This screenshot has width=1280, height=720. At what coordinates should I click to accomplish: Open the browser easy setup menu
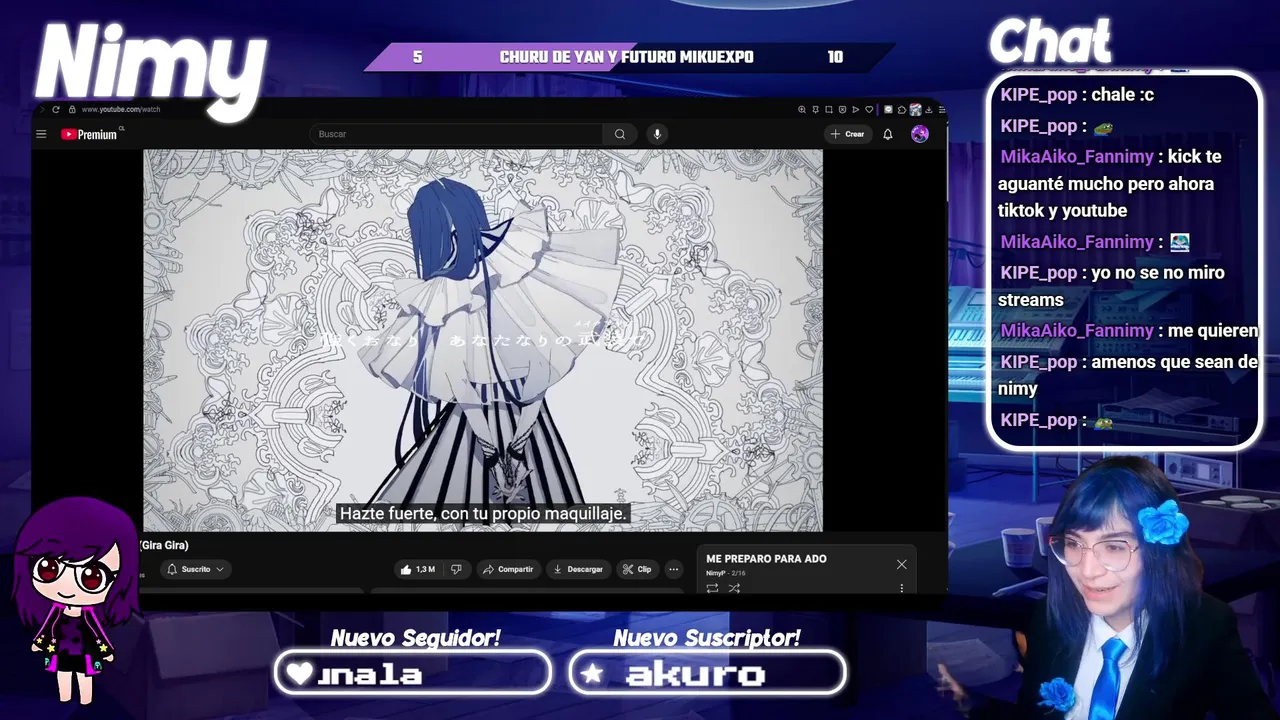[942, 110]
